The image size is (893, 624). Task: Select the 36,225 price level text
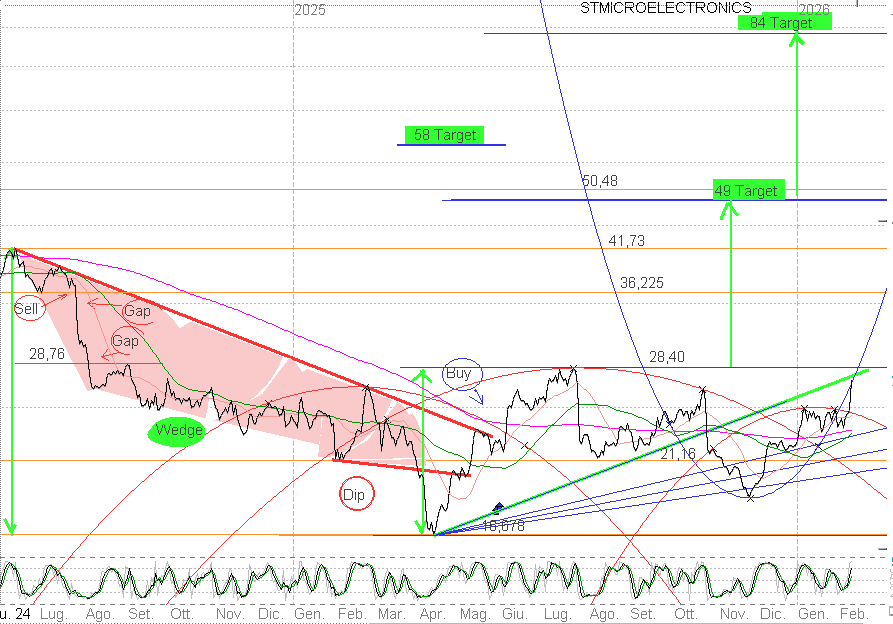[x=642, y=283]
